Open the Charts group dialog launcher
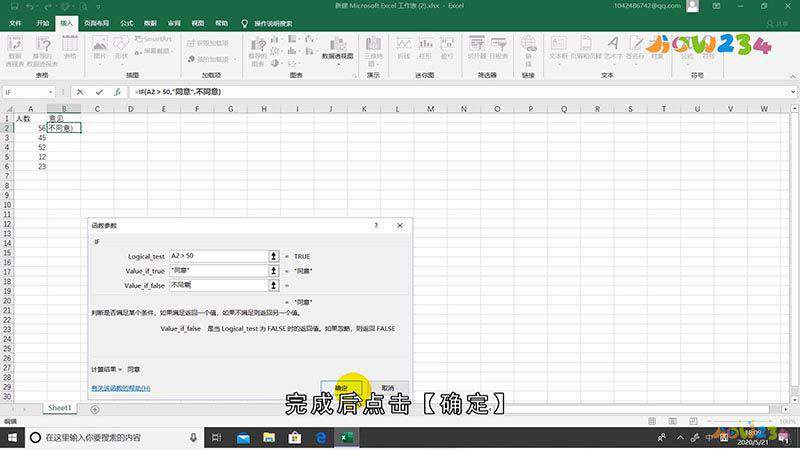The height and width of the screenshot is (450, 800). [354, 76]
